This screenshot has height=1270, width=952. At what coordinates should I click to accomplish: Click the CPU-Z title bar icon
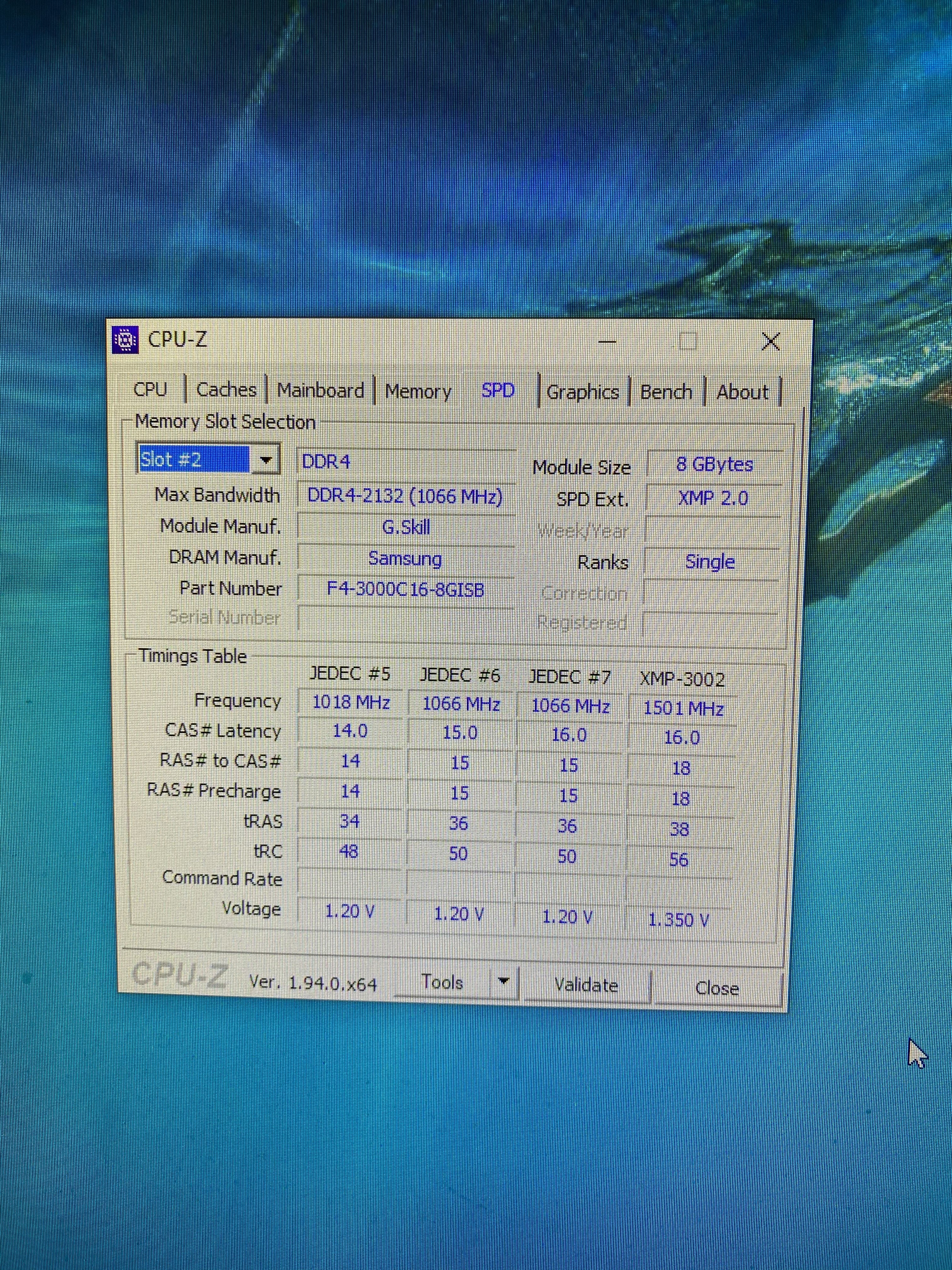[125, 340]
